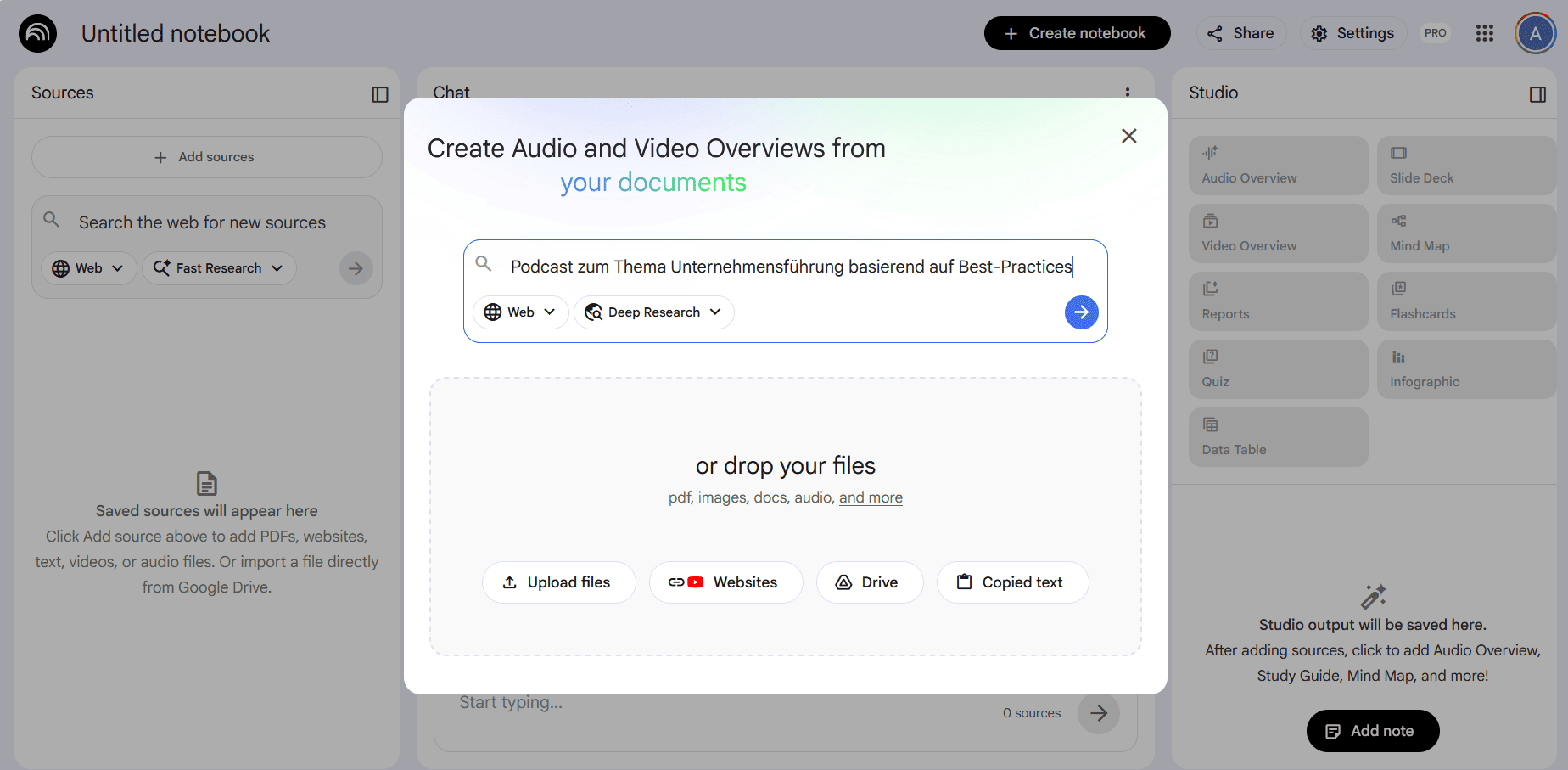Open the Fast Research dropdown

point(219,268)
